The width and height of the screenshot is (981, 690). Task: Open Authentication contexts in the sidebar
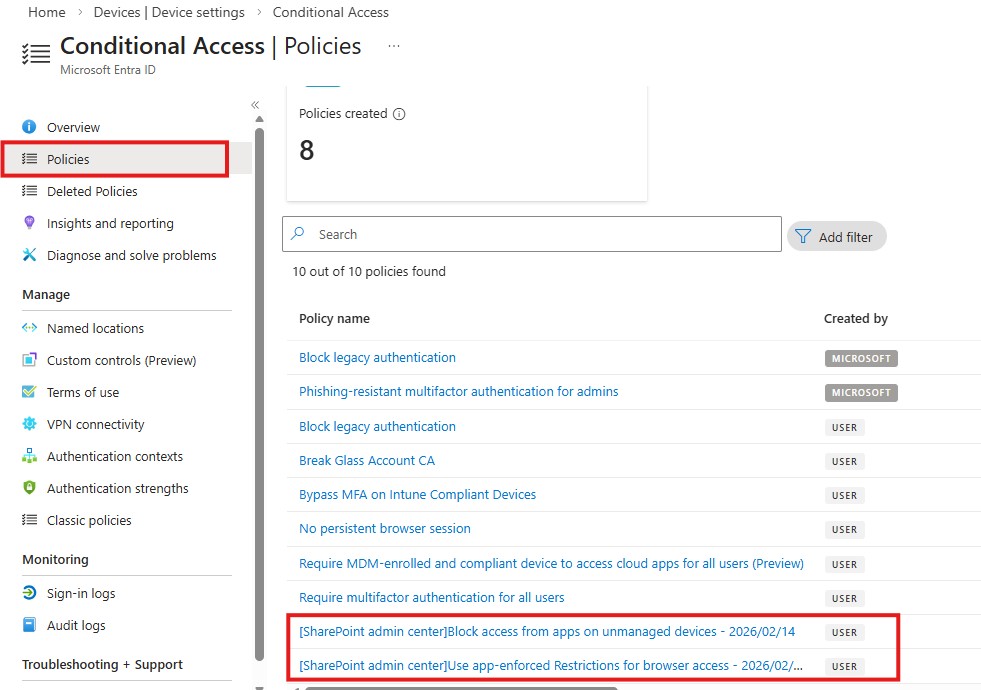(115, 456)
